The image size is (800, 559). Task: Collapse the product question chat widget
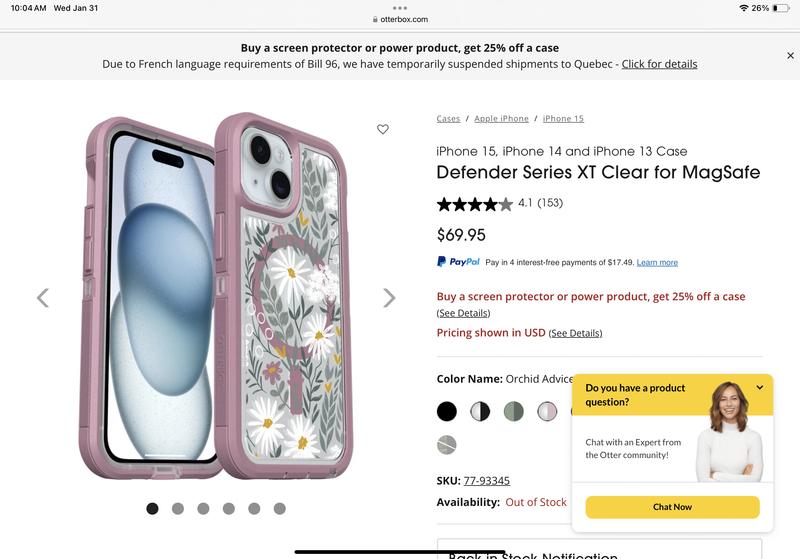(x=760, y=388)
